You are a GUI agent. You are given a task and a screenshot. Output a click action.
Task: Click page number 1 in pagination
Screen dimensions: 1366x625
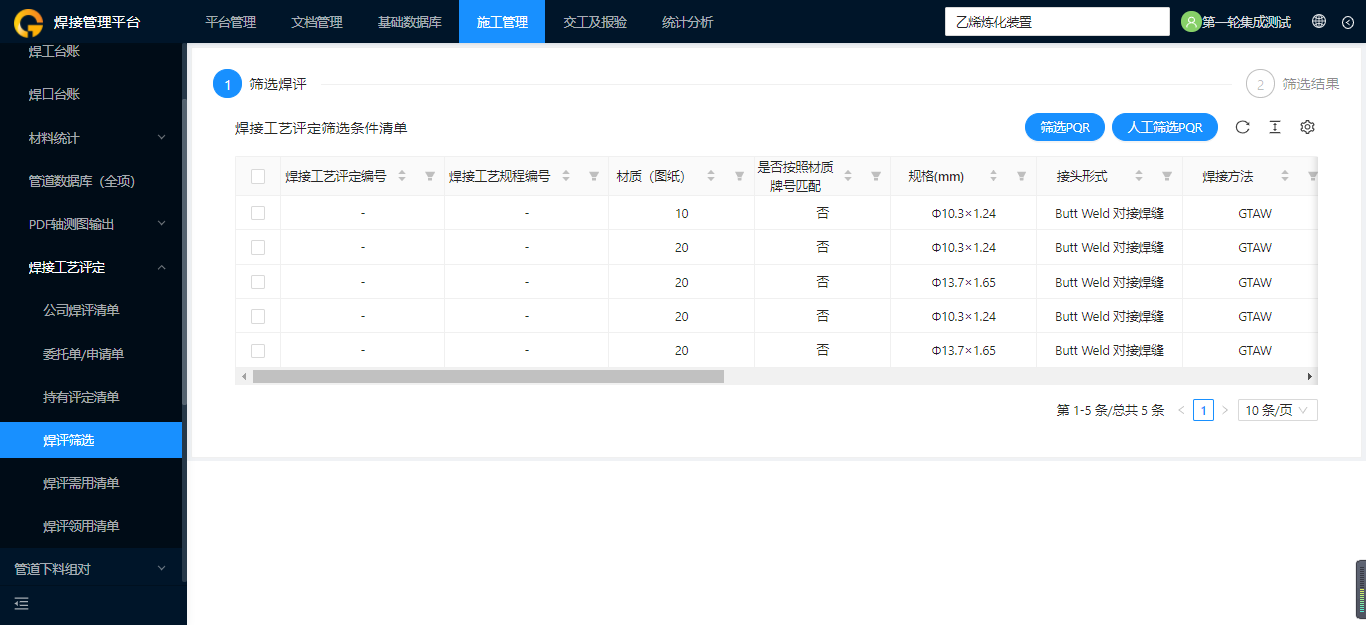(x=1203, y=410)
